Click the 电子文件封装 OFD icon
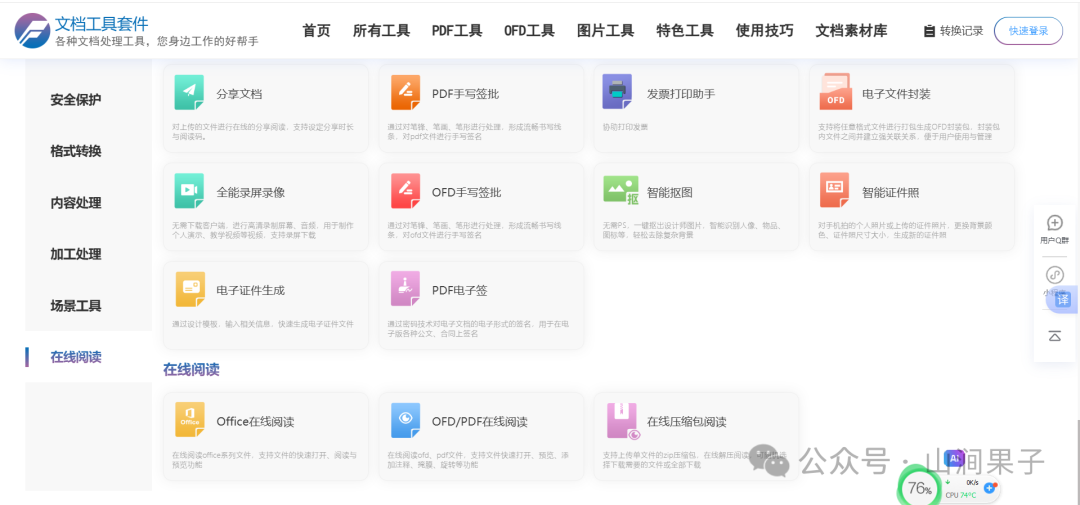Viewport: 1080px width, 505px height. pyautogui.click(x=835, y=92)
